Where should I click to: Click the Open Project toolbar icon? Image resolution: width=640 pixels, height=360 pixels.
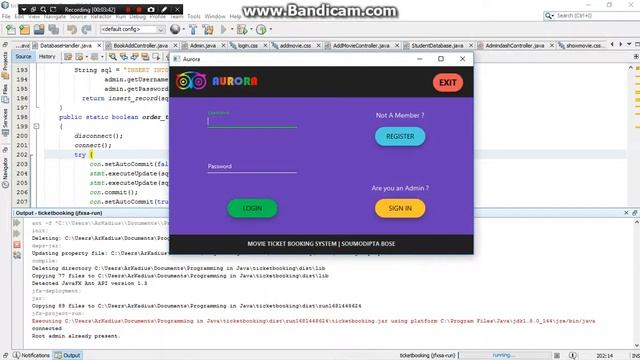pos(39,29)
